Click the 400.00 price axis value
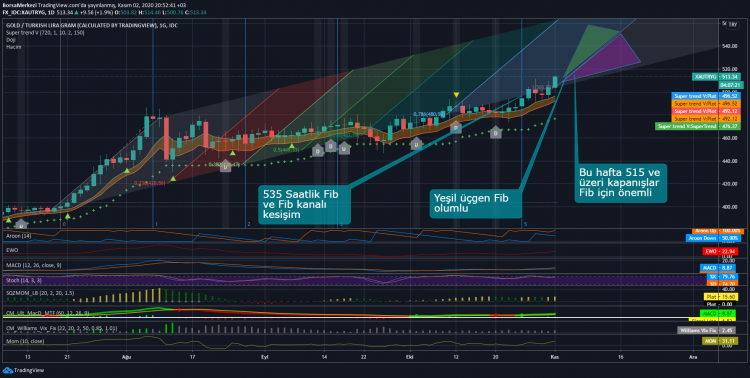Viewport: 750px width, 378px height. [x=729, y=207]
